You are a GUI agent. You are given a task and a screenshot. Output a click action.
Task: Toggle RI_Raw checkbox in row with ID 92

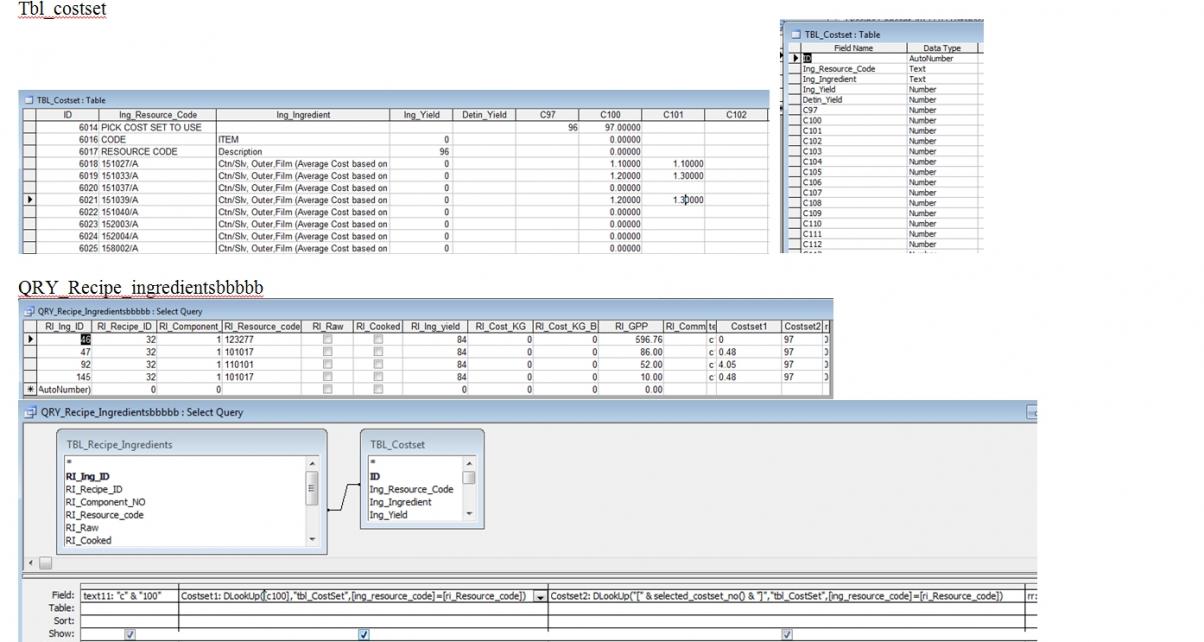coord(327,365)
